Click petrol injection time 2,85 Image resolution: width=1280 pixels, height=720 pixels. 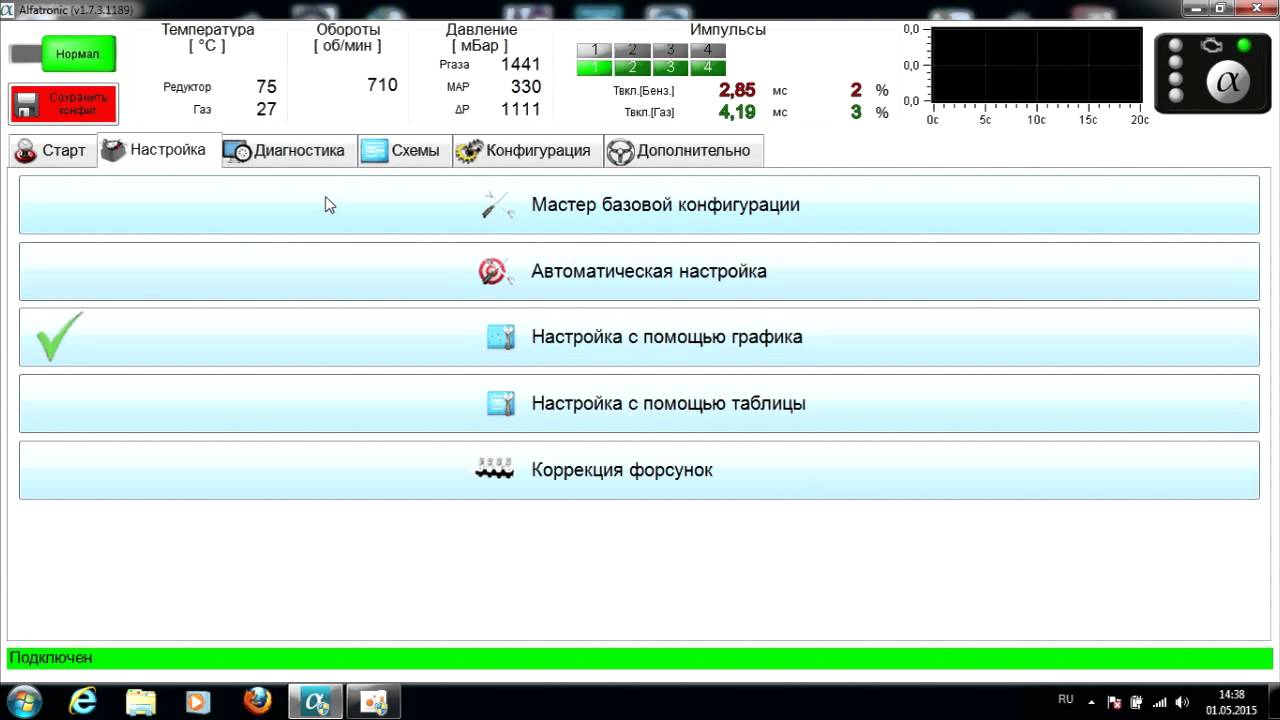pyautogui.click(x=737, y=90)
